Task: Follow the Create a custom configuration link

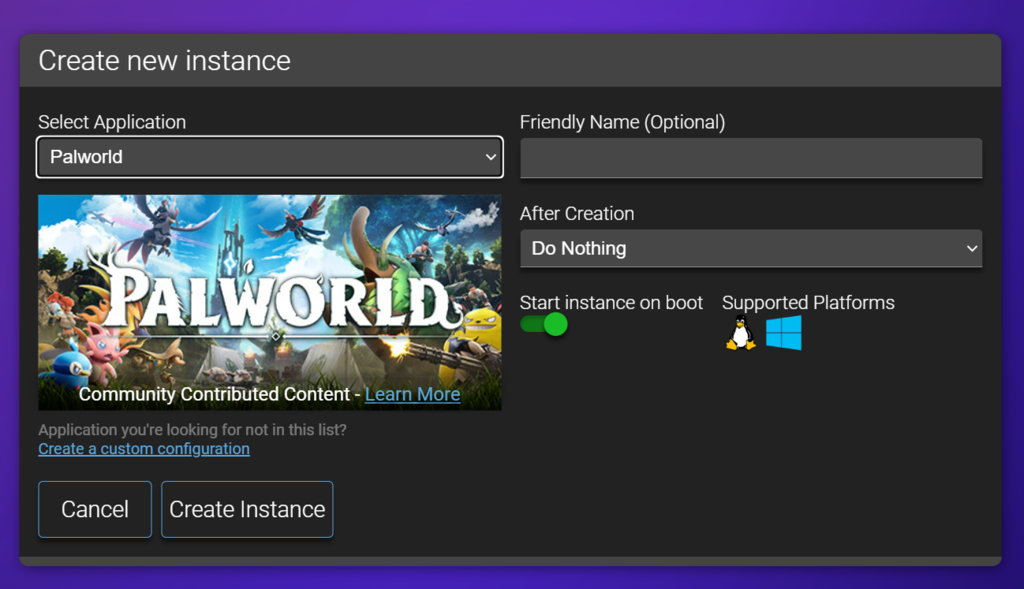Action: pyautogui.click(x=143, y=448)
